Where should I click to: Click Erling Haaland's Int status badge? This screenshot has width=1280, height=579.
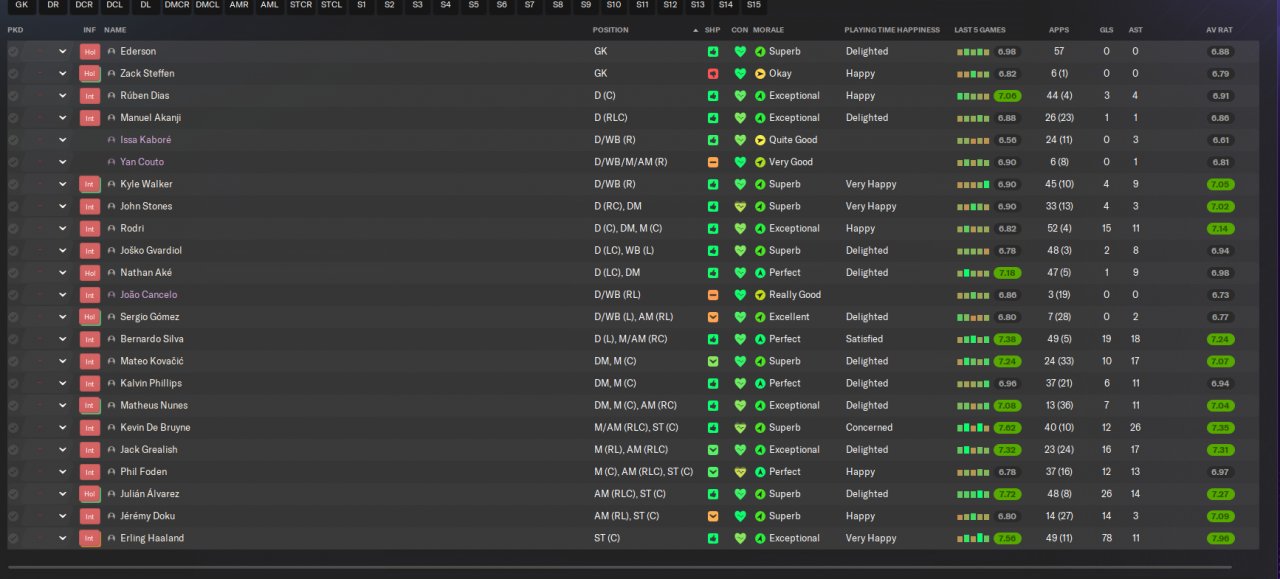[x=89, y=538]
